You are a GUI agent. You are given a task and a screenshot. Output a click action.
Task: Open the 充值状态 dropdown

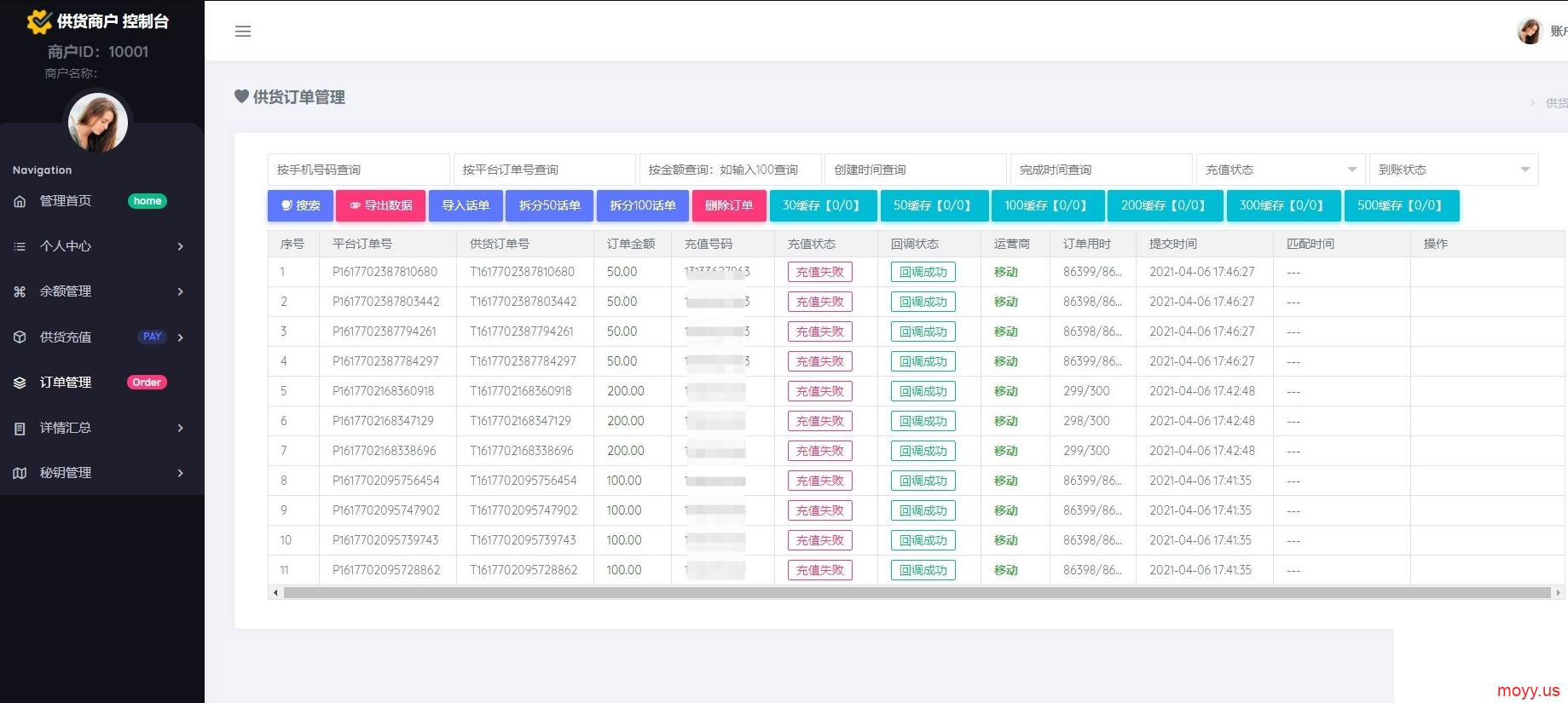click(1281, 170)
